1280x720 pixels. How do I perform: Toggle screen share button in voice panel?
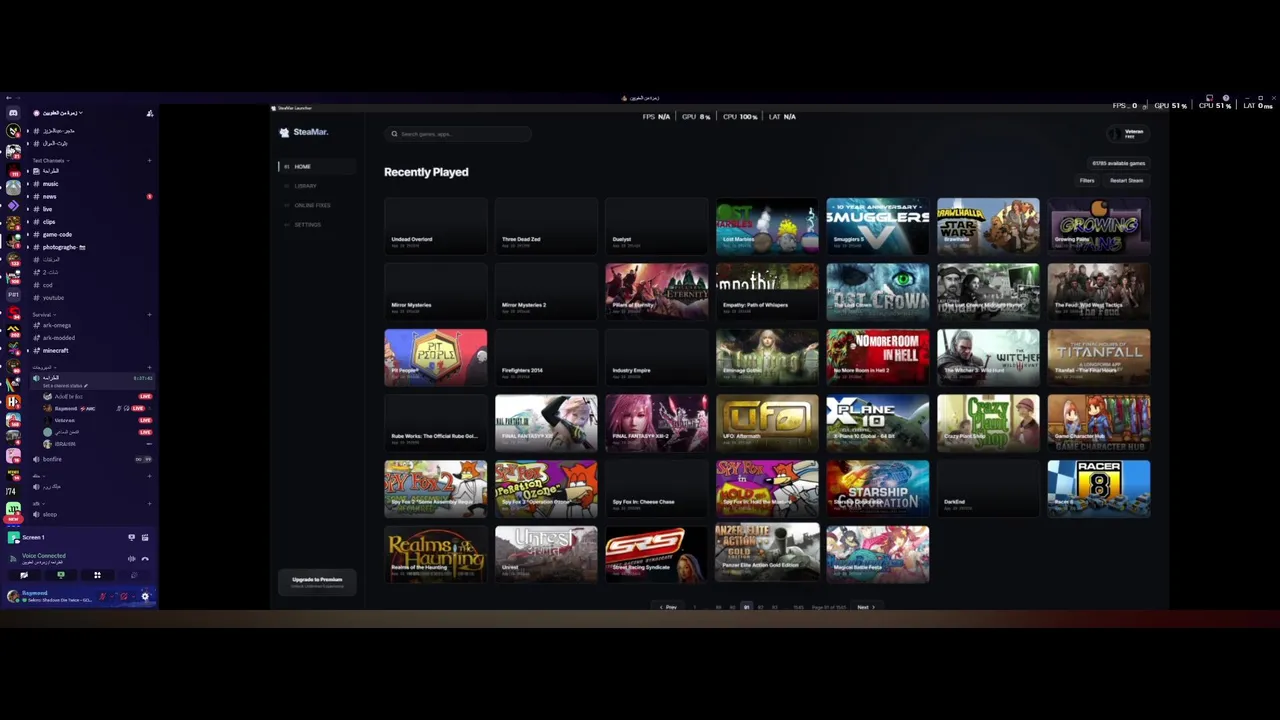[x=61, y=575]
